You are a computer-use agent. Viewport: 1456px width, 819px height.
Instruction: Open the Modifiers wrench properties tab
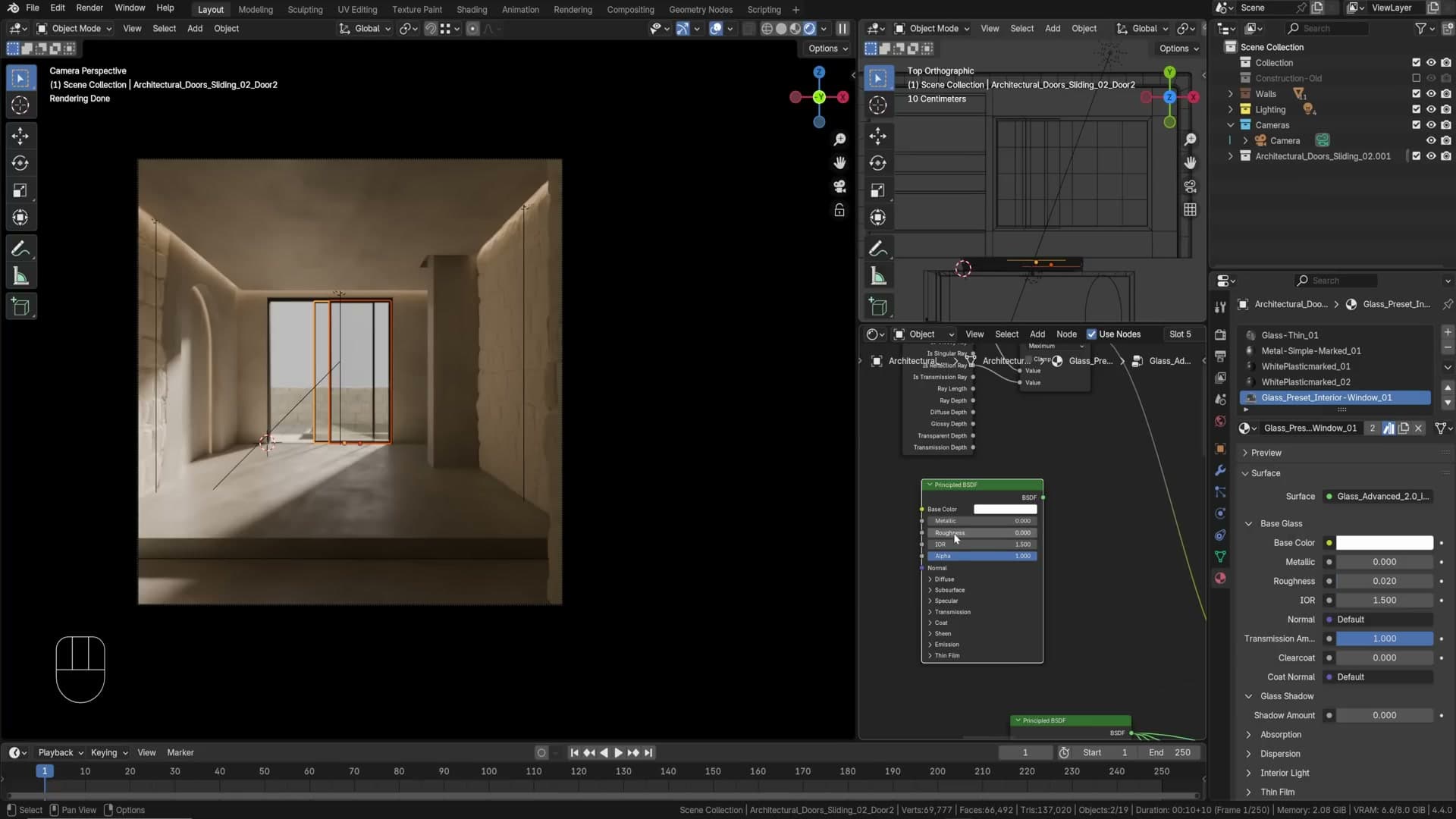pos(1220,470)
